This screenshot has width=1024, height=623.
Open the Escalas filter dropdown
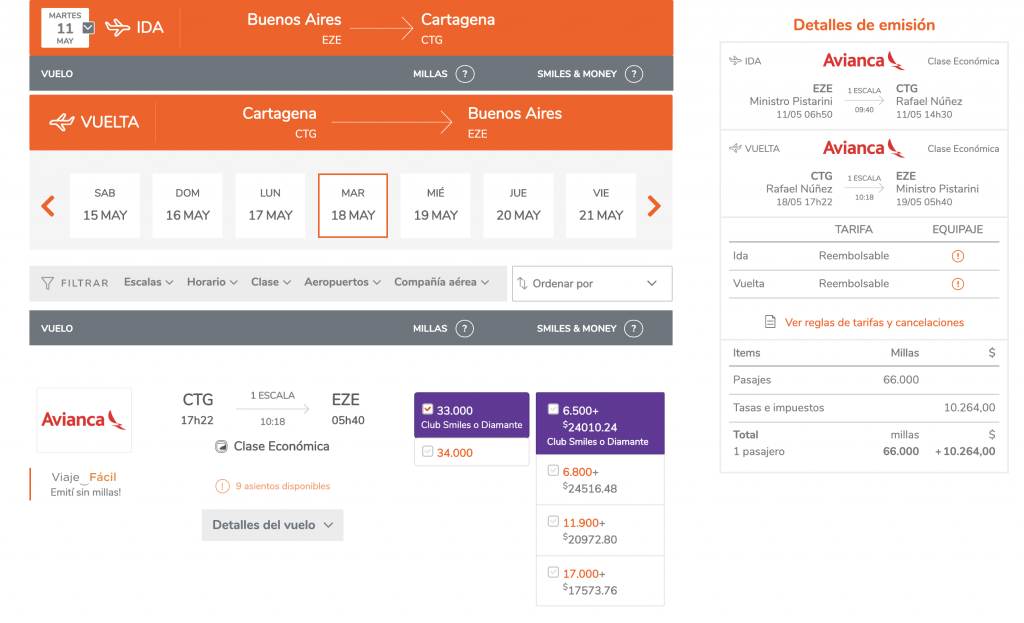(149, 282)
